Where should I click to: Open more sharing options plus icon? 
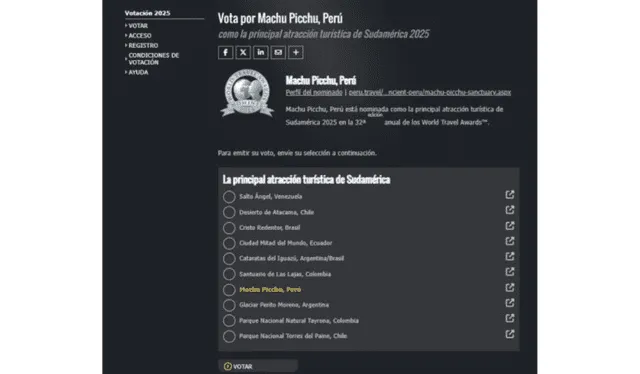296,52
